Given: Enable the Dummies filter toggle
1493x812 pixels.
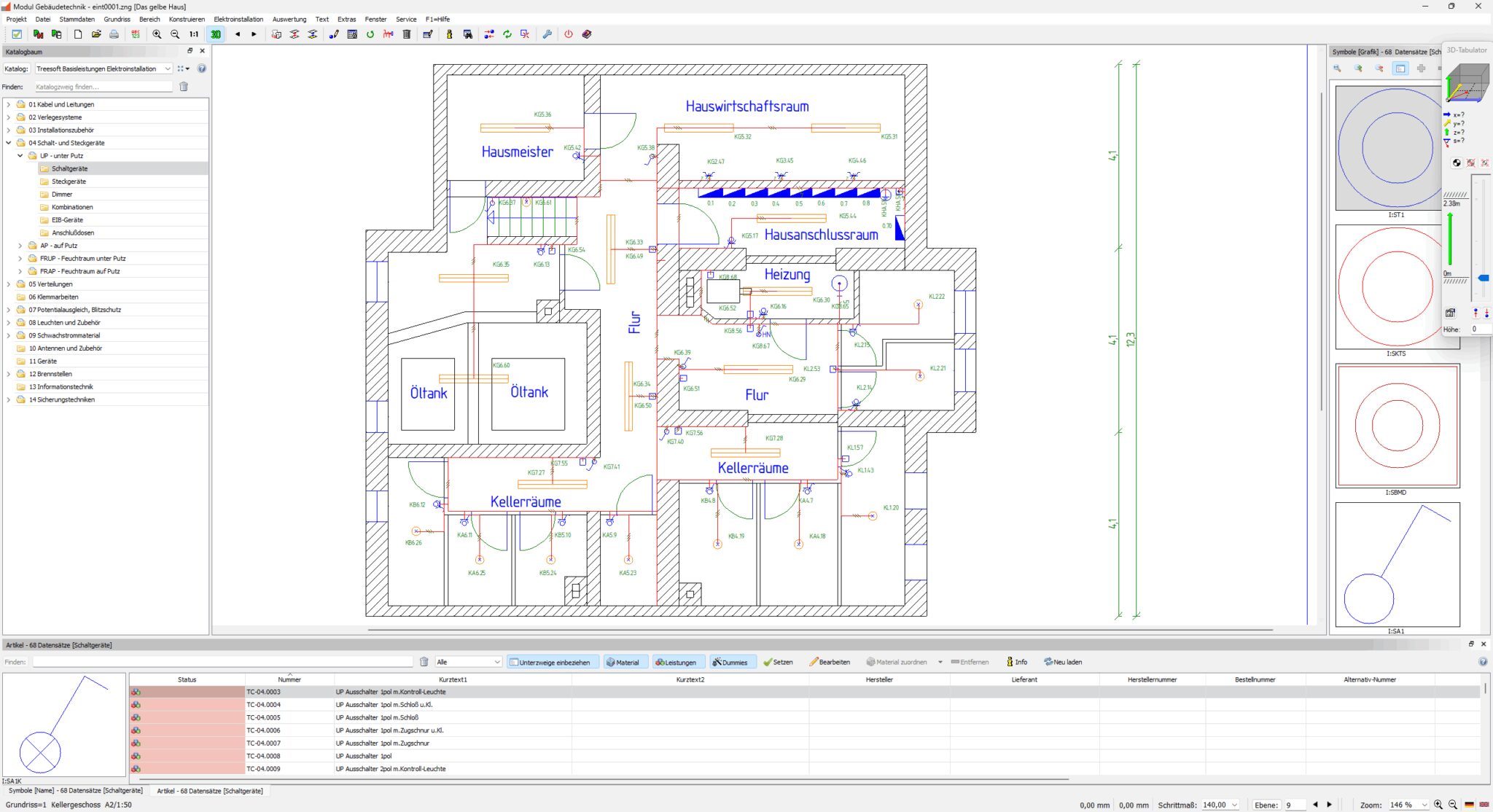Looking at the screenshot, I should 733,662.
